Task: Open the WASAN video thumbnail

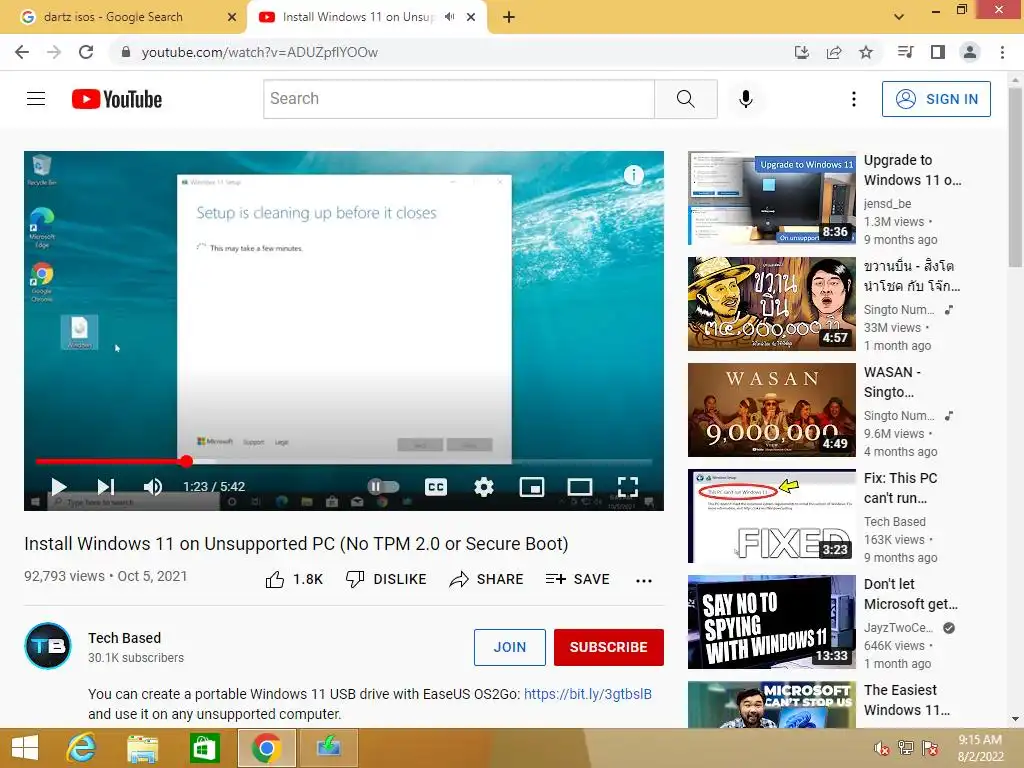Action: click(771, 409)
